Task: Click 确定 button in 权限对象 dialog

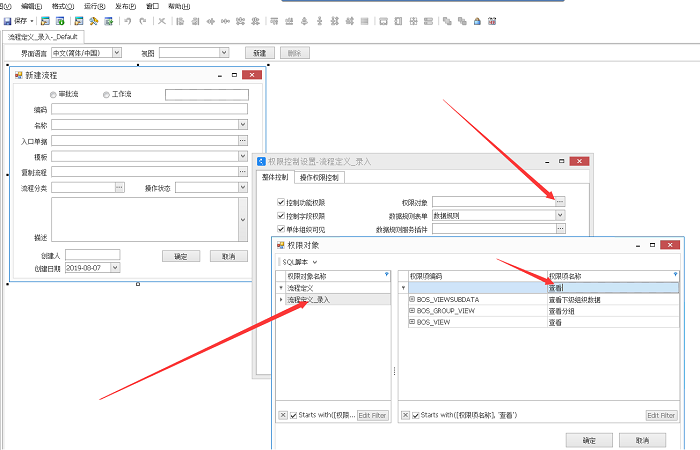Action: pos(589,440)
